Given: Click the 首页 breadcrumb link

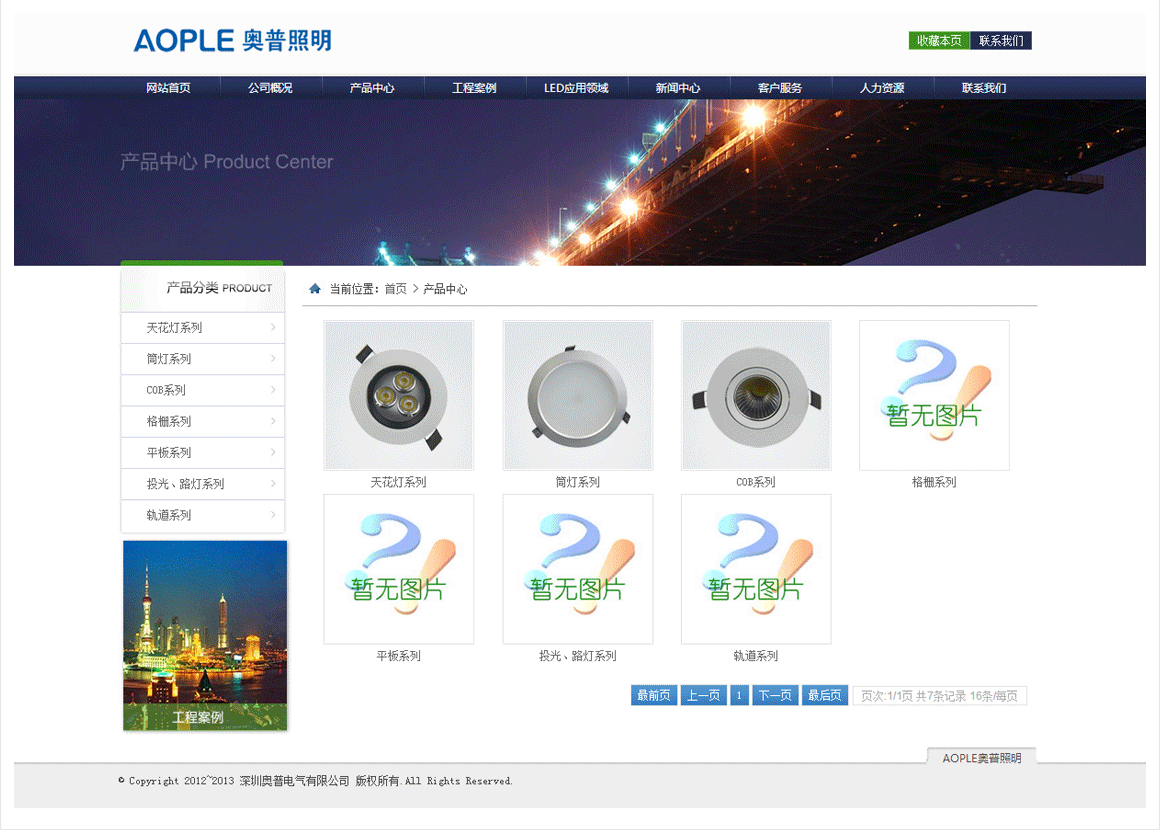Looking at the screenshot, I should pos(395,289).
